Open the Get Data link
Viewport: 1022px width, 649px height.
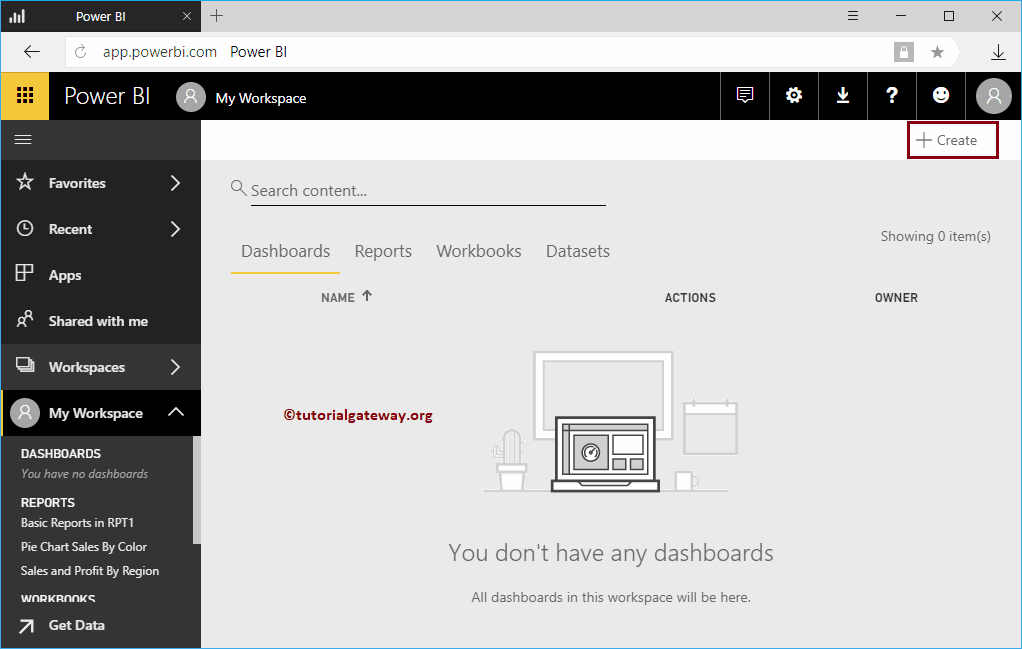click(x=77, y=626)
